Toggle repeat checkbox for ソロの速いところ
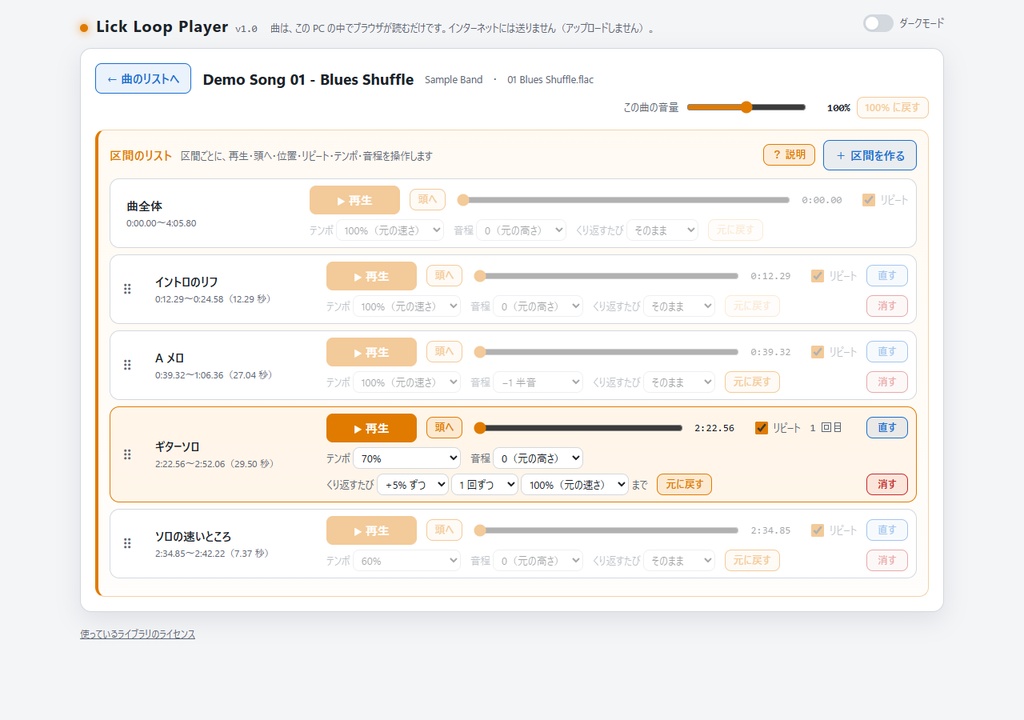 [x=817, y=531]
